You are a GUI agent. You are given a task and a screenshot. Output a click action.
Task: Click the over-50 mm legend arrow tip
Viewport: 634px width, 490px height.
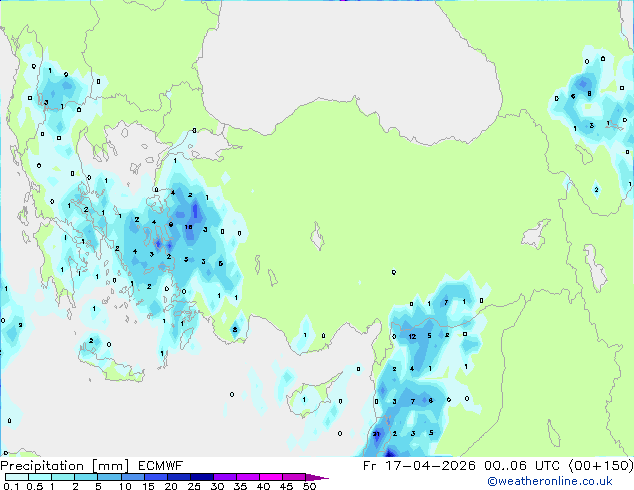[x=317, y=477]
